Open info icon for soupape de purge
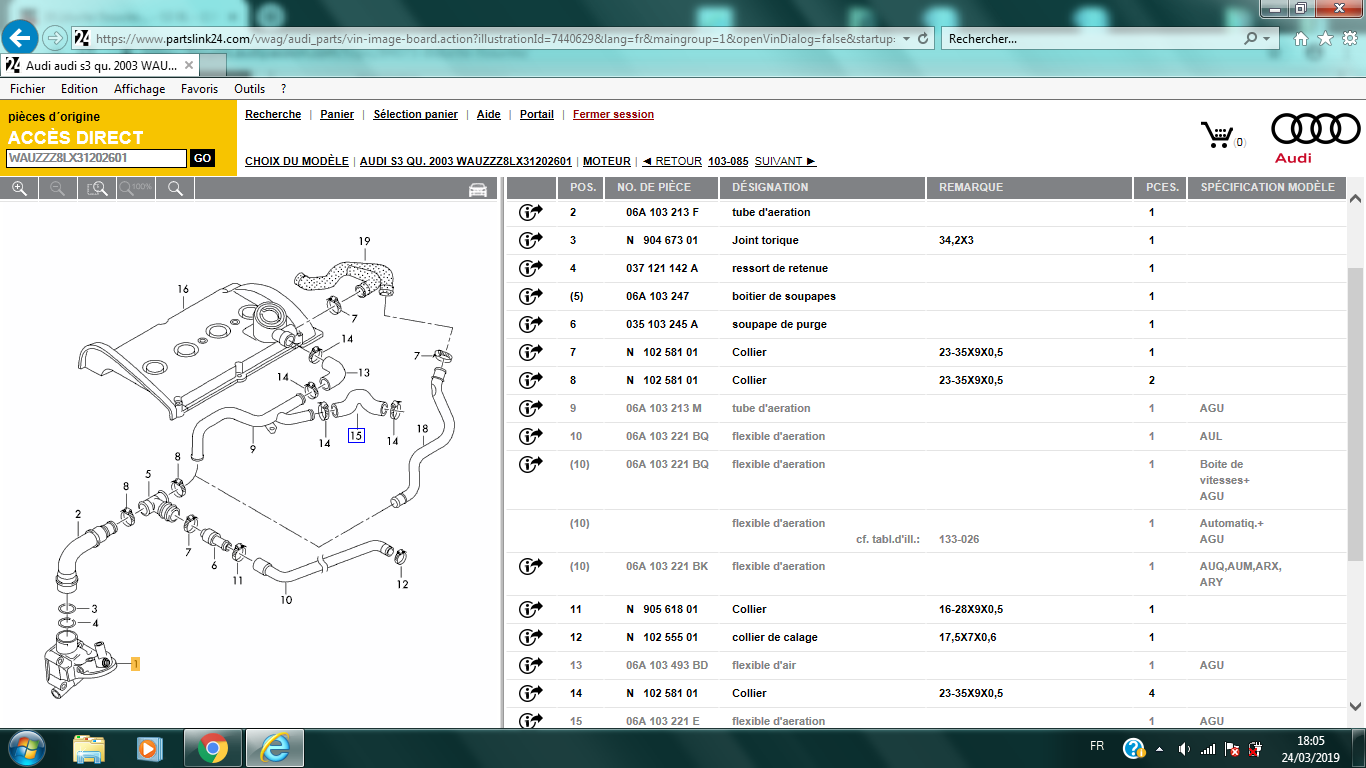This screenshot has height=768, width=1366. pyautogui.click(x=530, y=324)
